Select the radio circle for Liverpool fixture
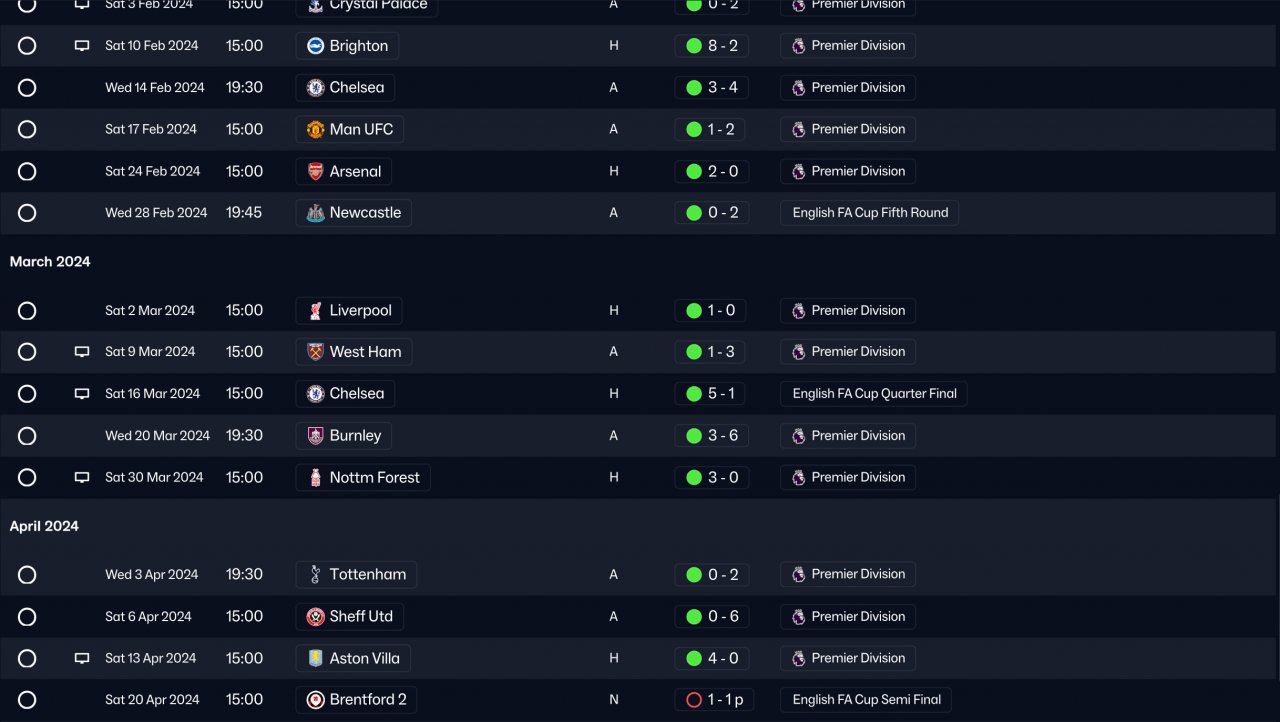Viewport: 1280px width, 722px height. 27,311
